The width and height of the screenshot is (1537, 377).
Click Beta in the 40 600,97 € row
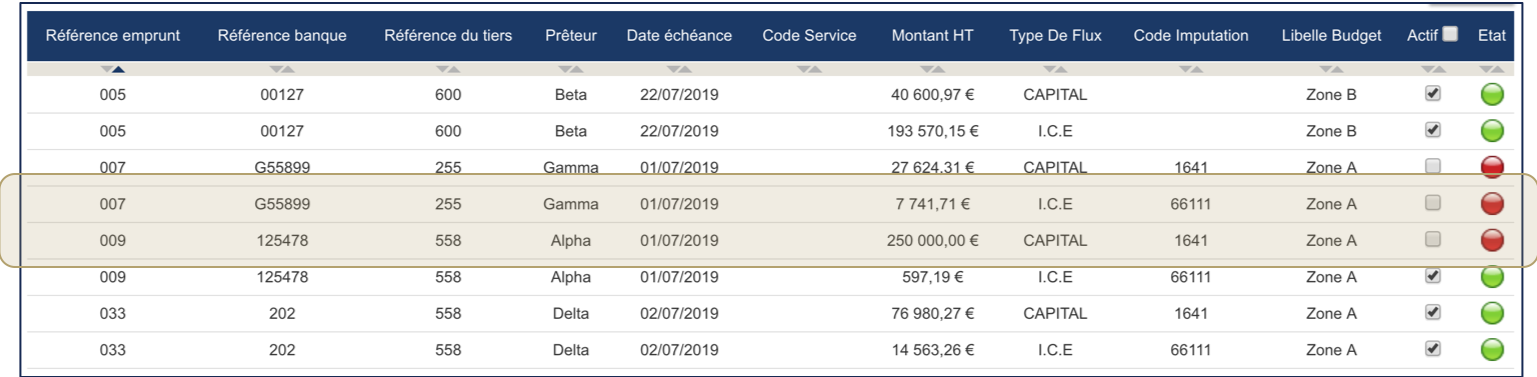pos(571,95)
